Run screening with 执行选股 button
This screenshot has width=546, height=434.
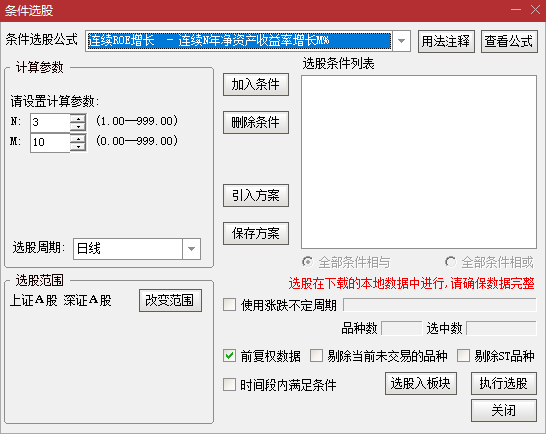point(504,383)
